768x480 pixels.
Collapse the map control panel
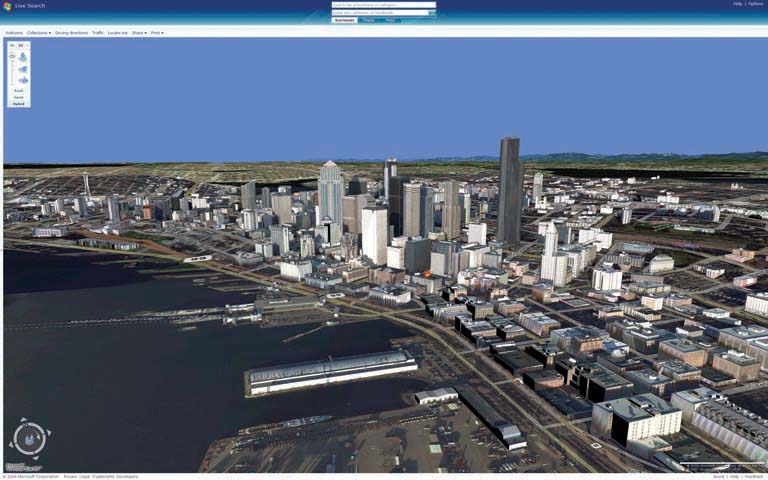(x=27, y=46)
